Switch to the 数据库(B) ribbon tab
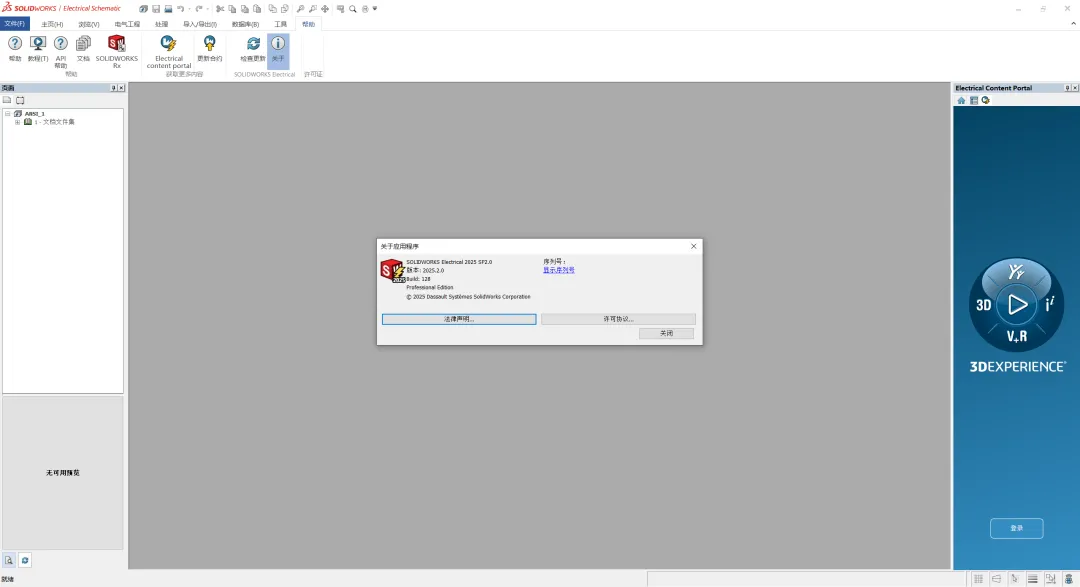Screen dimensions: 1080x587 (245, 24)
